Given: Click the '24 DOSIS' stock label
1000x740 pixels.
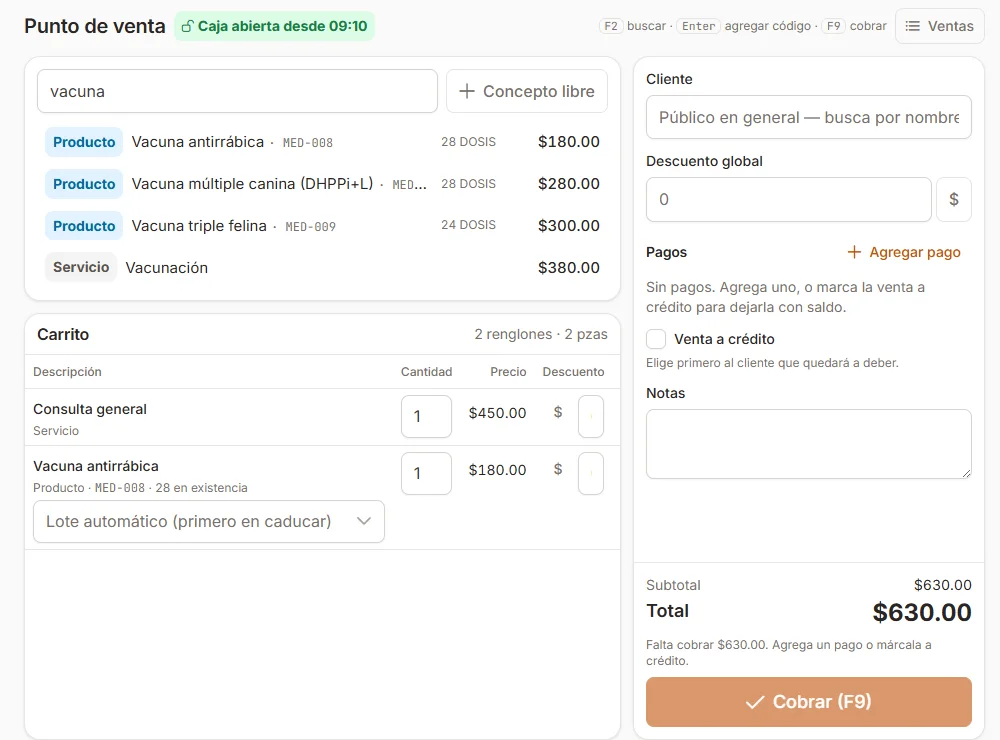Looking at the screenshot, I should tap(468, 225).
